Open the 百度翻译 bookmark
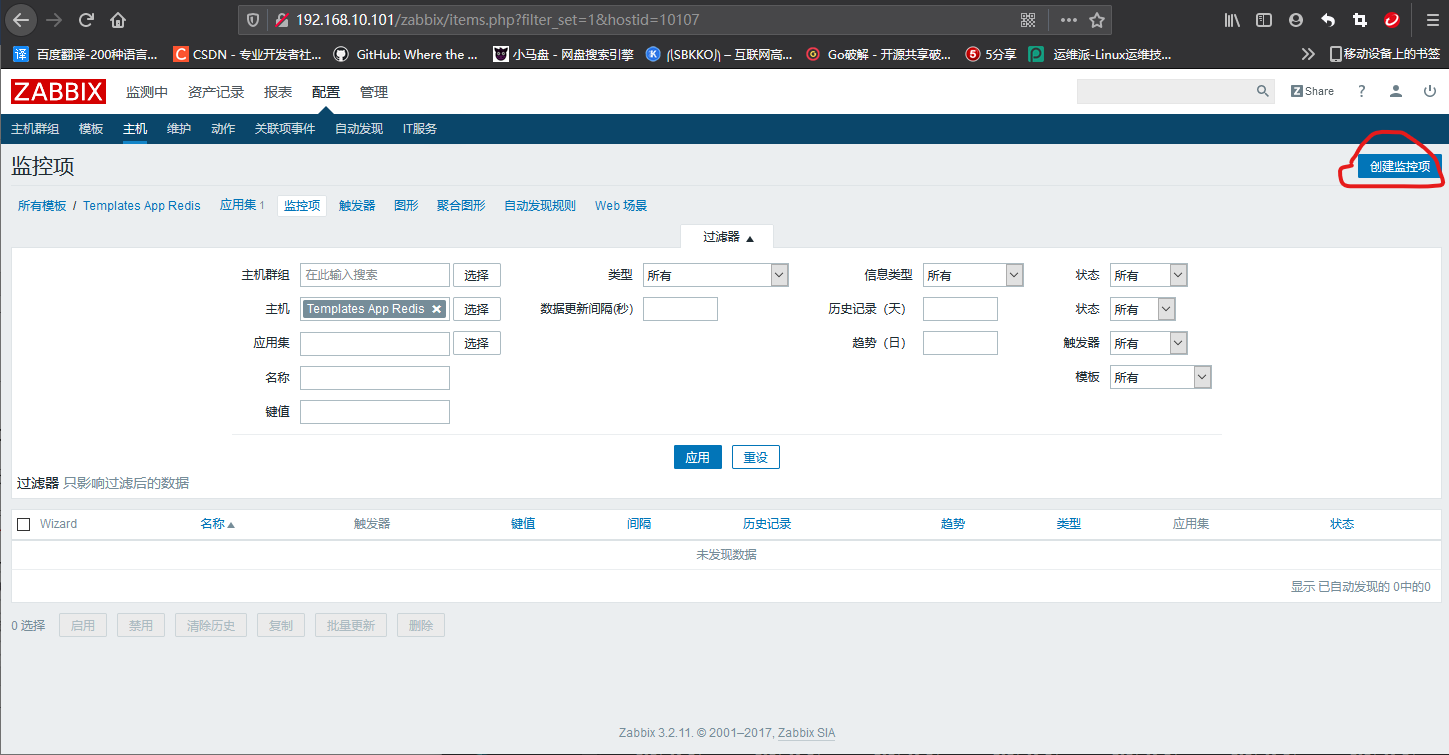This screenshot has width=1449, height=755. click(85, 55)
